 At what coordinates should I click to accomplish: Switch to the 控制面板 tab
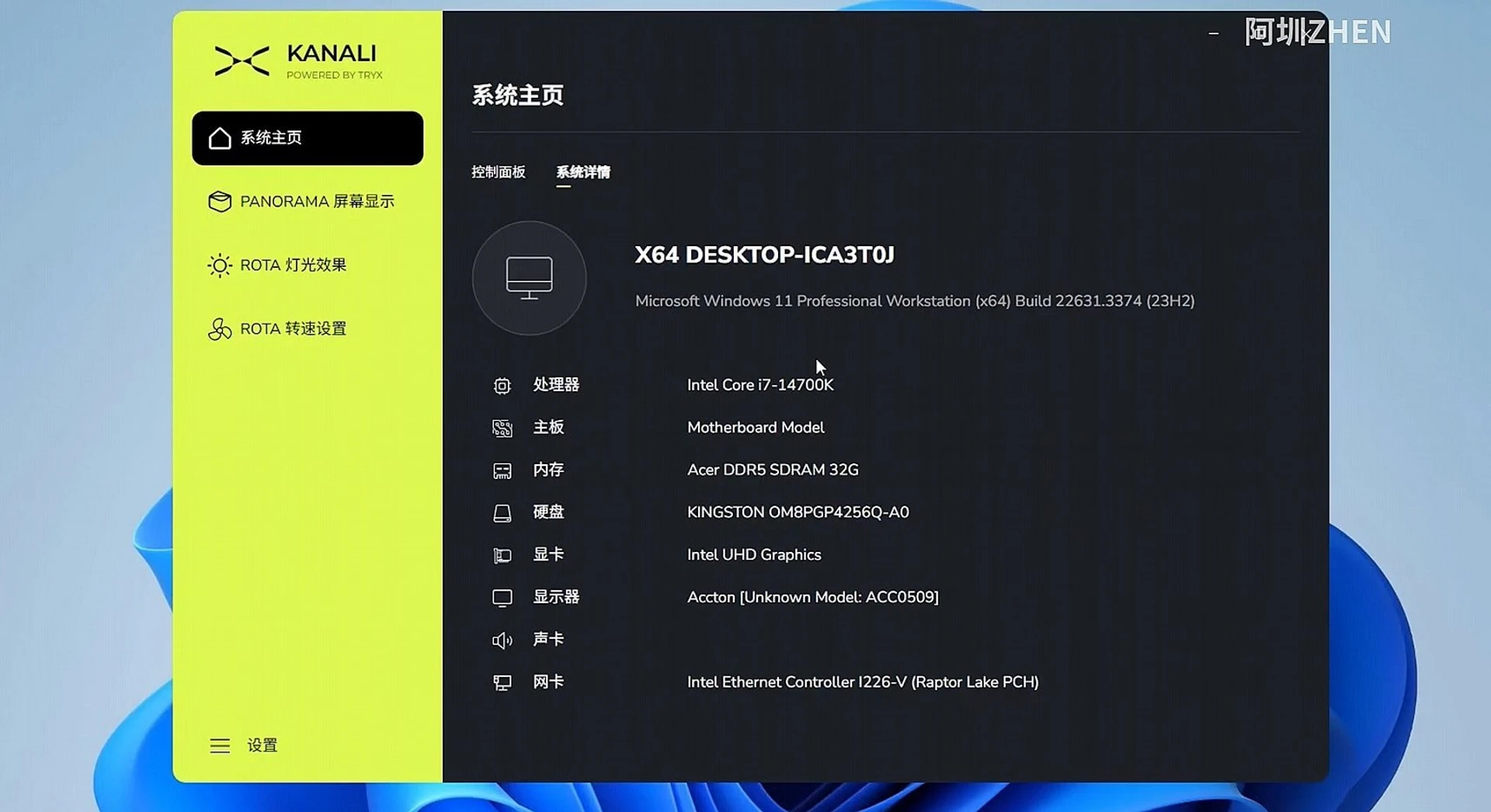(x=499, y=172)
